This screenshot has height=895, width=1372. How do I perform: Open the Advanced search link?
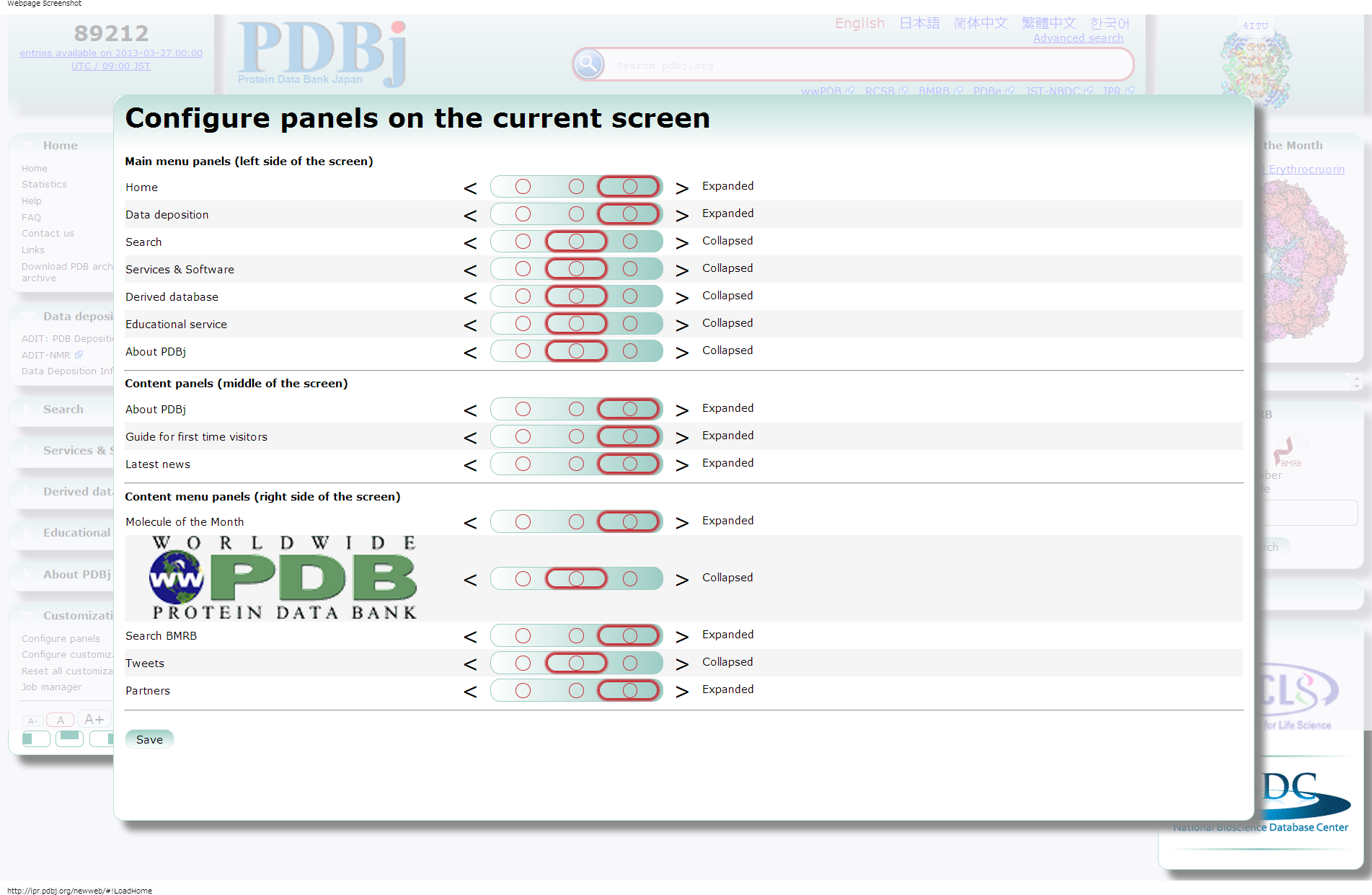click(x=1078, y=38)
